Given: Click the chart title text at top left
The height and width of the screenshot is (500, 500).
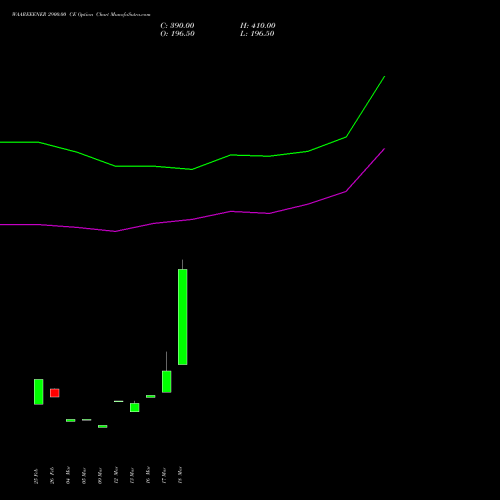Looking at the screenshot, I should 81,15.
